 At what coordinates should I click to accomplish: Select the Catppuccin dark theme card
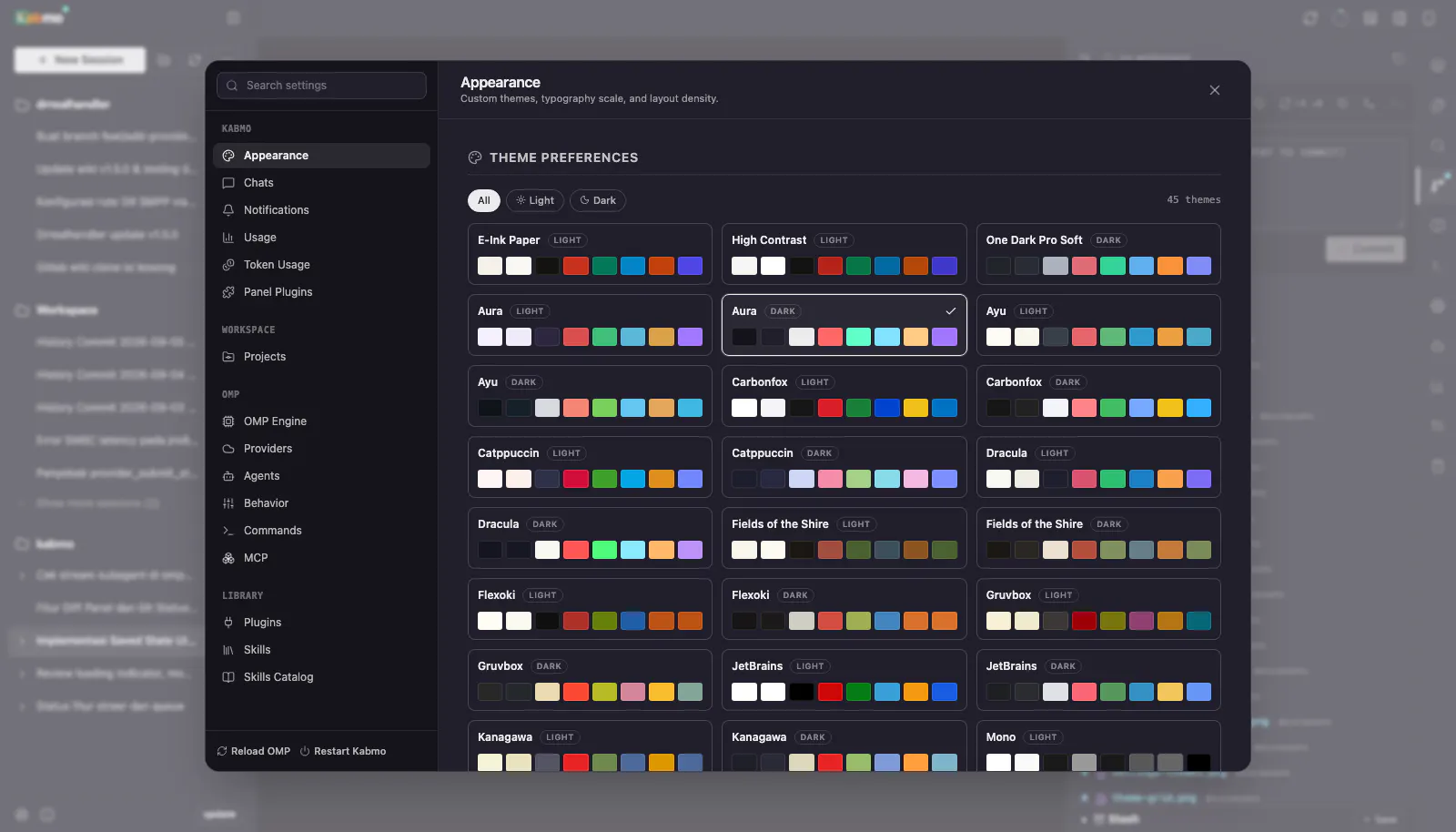click(844, 467)
